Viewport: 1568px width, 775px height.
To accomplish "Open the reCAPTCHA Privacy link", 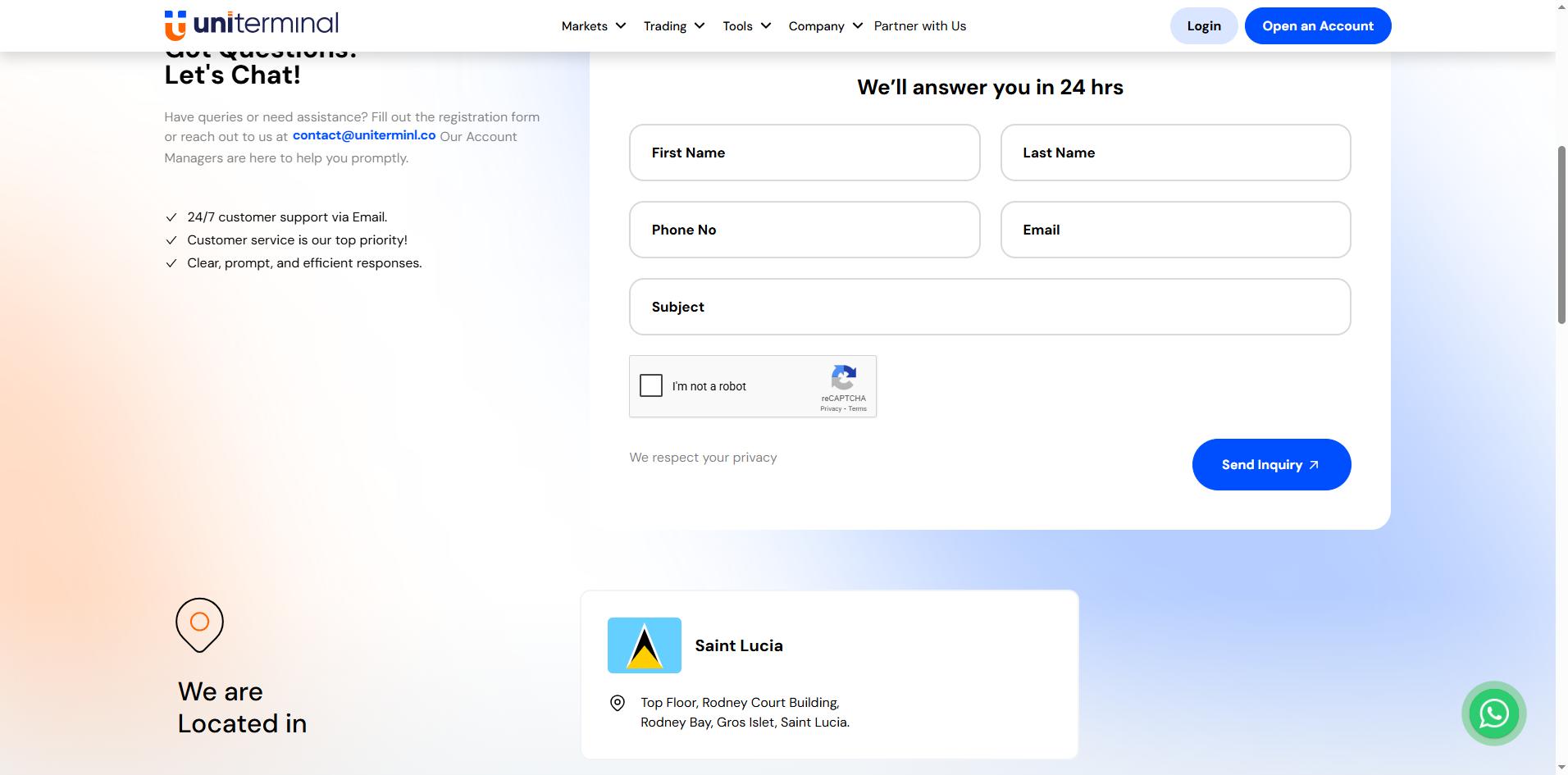I will click(831, 408).
